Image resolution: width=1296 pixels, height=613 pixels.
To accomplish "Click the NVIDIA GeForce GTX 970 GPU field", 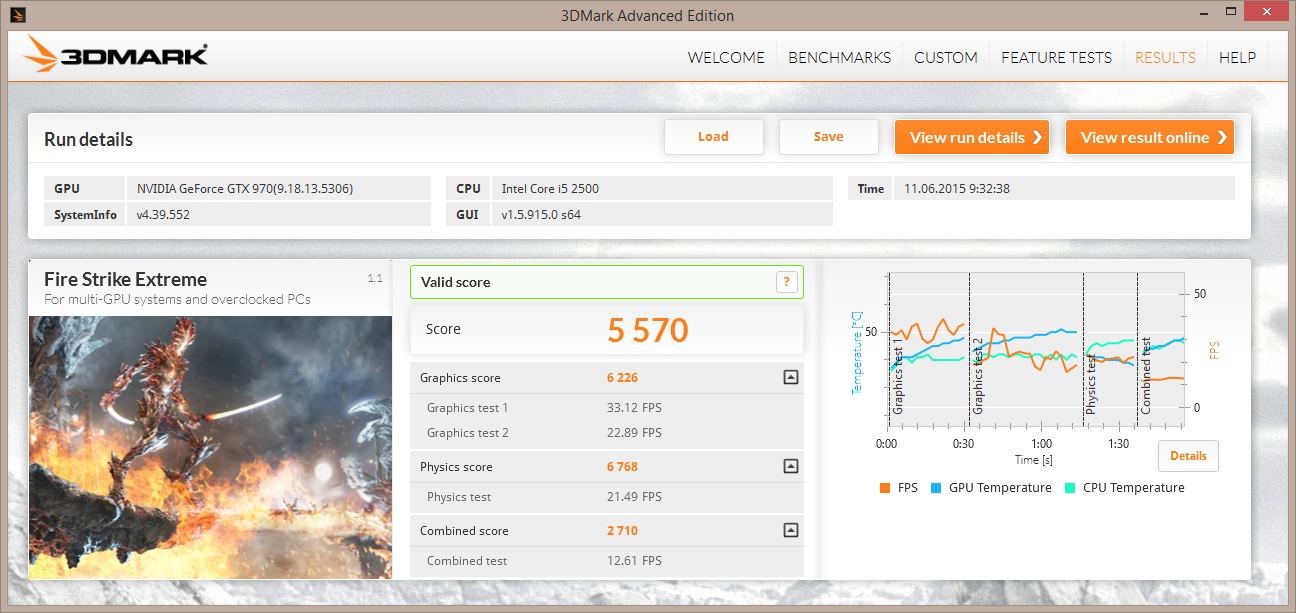I will (279, 188).
